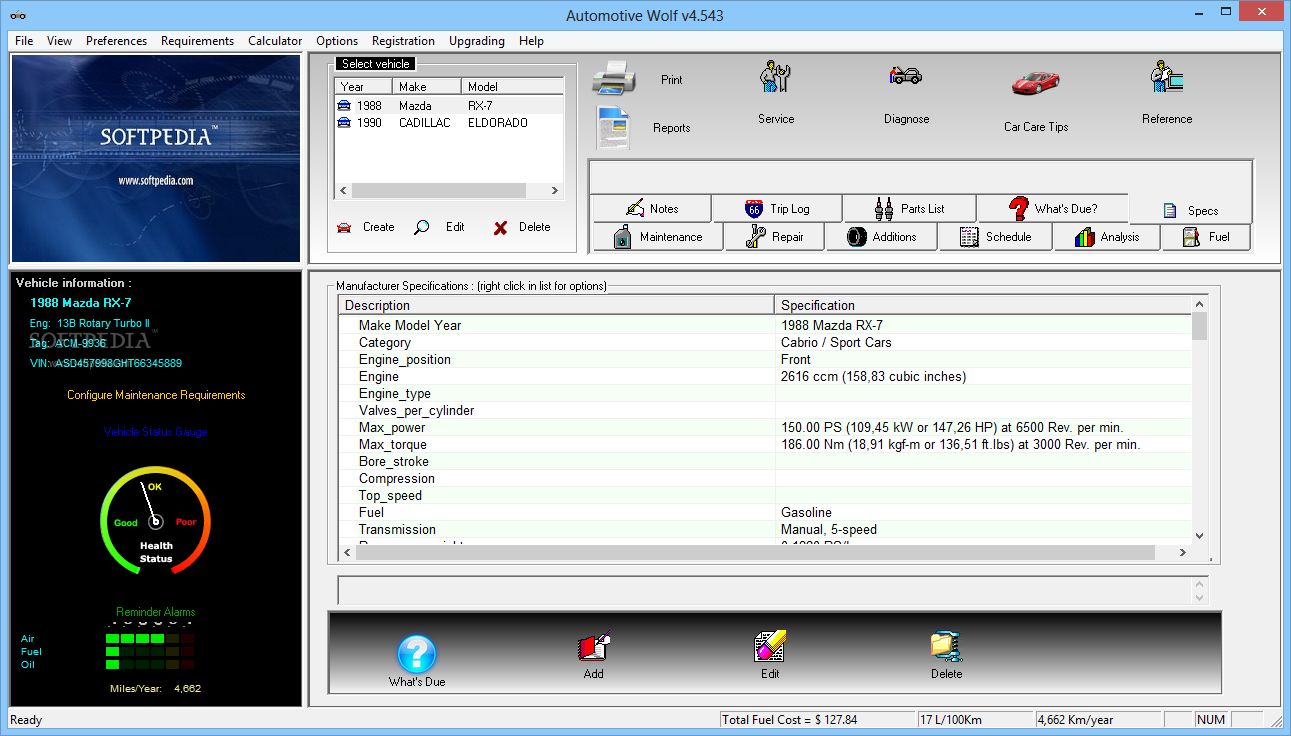
Task: Click the Delete vehicle red X icon
Action: point(501,228)
